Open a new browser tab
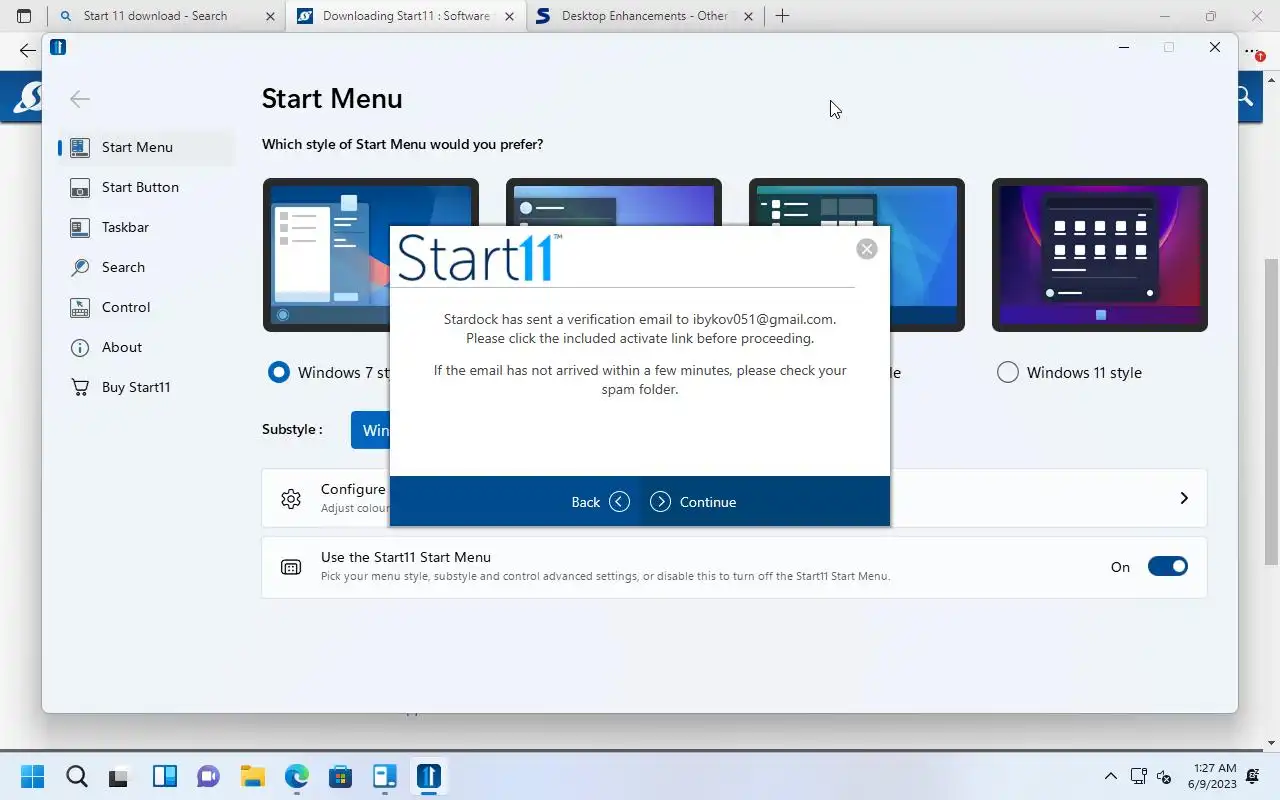 point(782,16)
